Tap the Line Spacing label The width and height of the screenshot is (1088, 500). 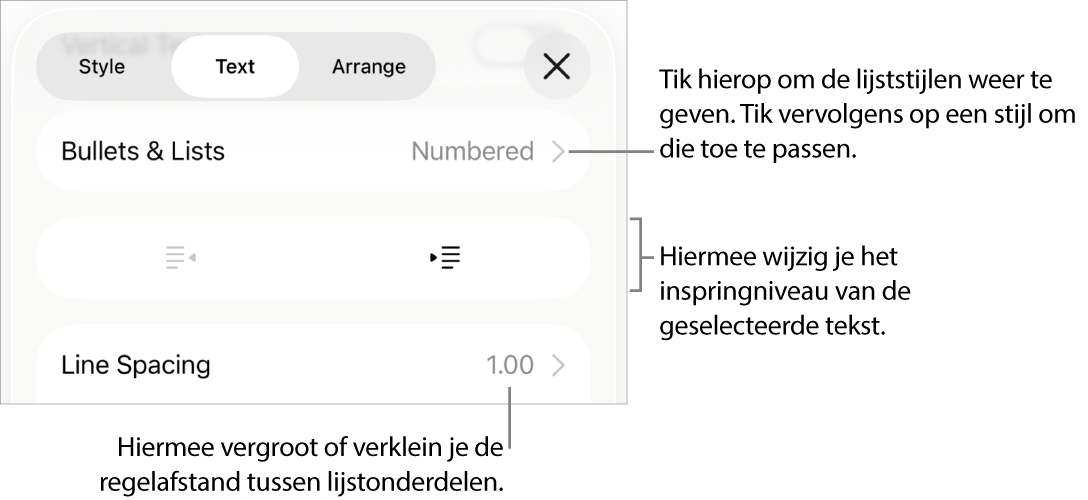[136, 365]
